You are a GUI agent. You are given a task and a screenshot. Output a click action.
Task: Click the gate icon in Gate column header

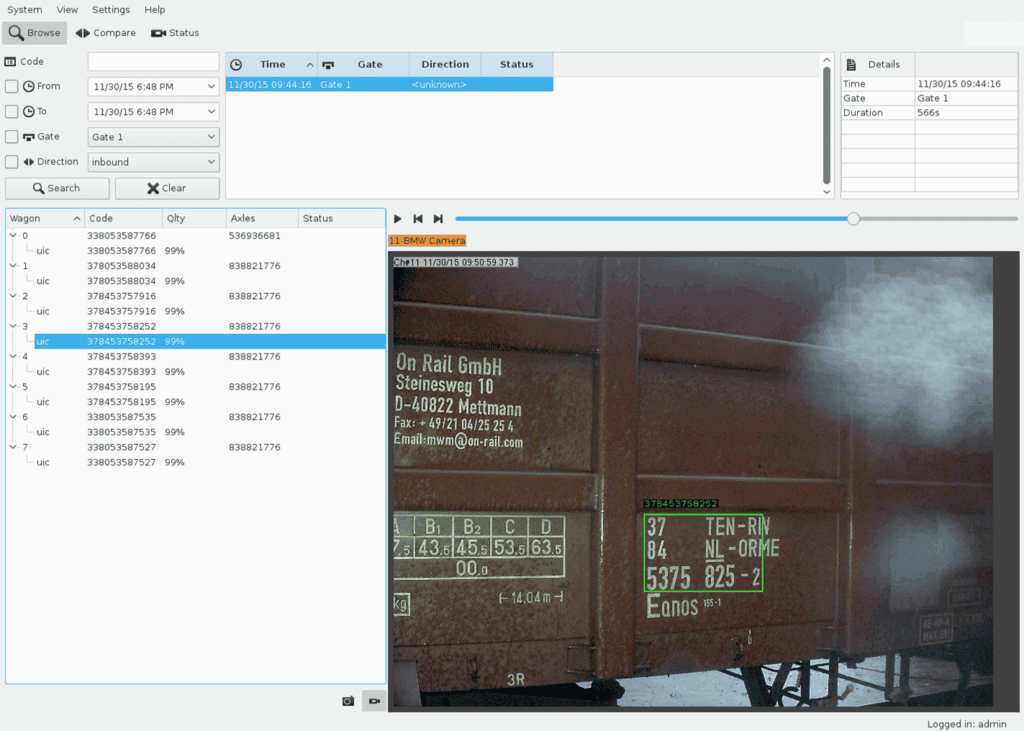tap(328, 65)
